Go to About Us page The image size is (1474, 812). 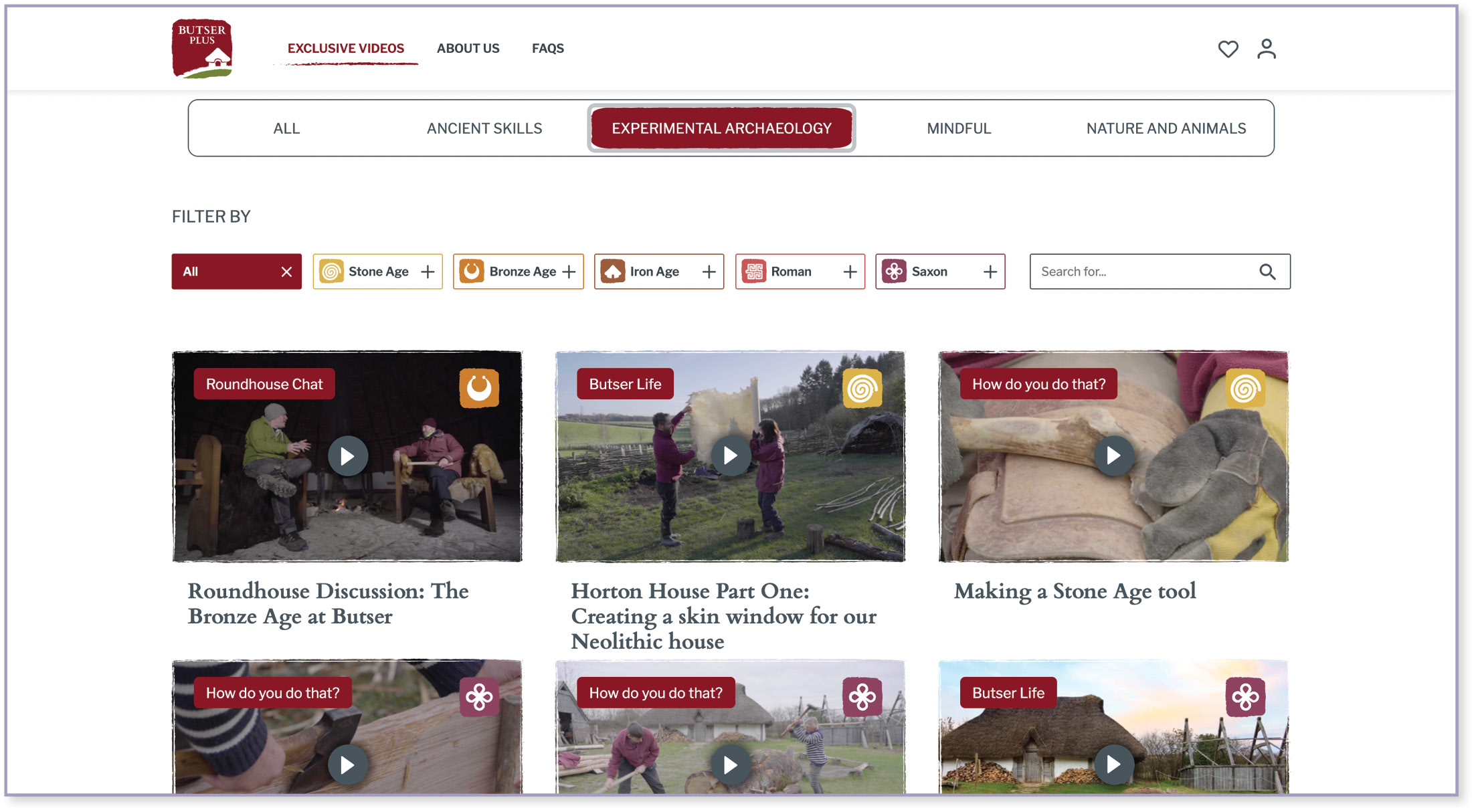pos(468,48)
